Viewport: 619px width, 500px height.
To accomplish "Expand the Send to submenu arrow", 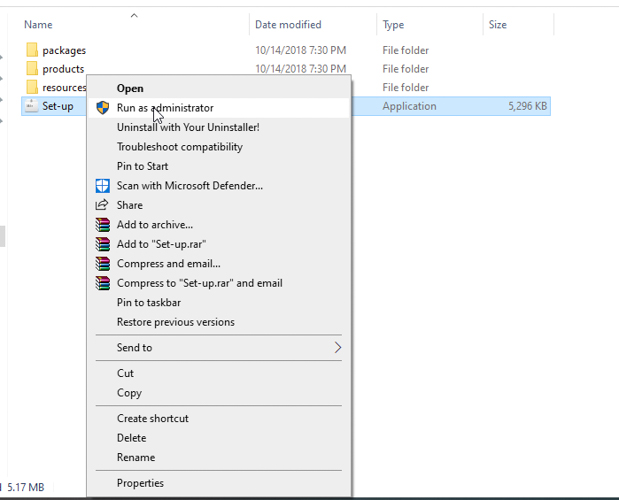I will tap(338, 347).
